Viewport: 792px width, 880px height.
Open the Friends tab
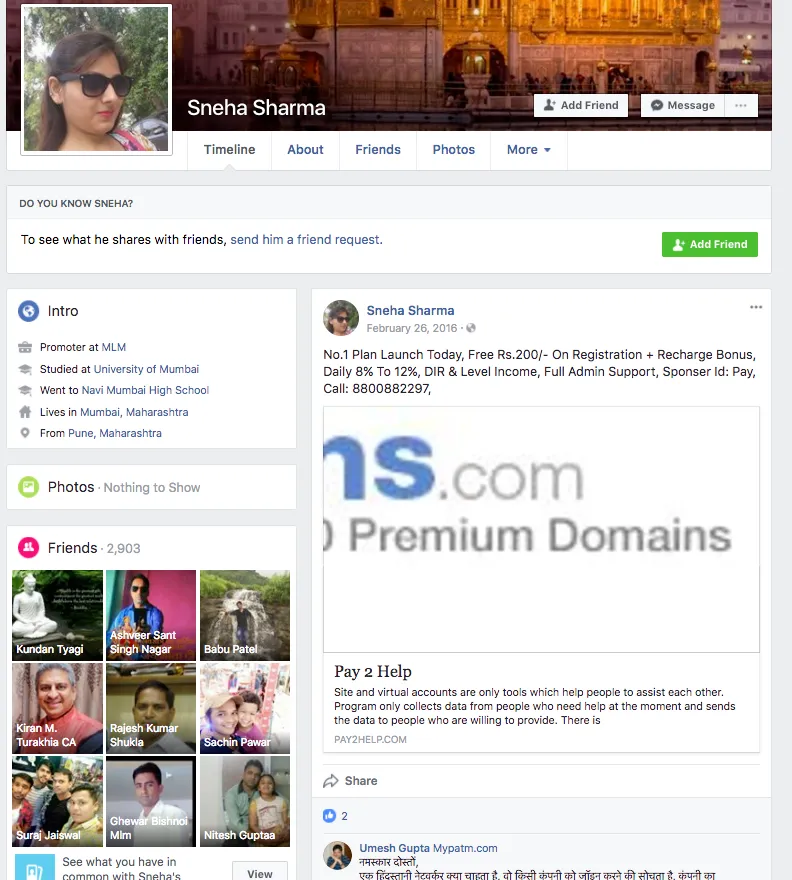(378, 150)
